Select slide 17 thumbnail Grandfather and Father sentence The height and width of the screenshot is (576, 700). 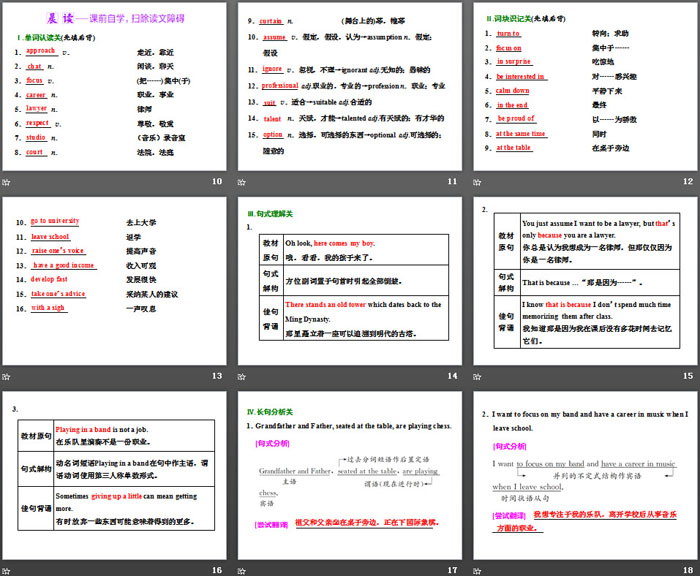pos(350,476)
